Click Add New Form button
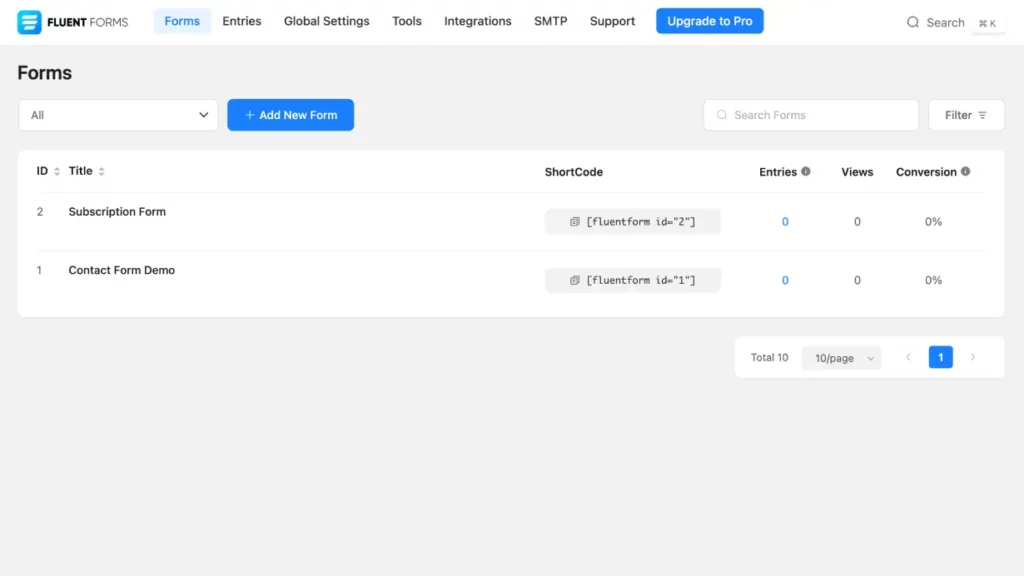Screen dimensions: 1024x576 290,115
